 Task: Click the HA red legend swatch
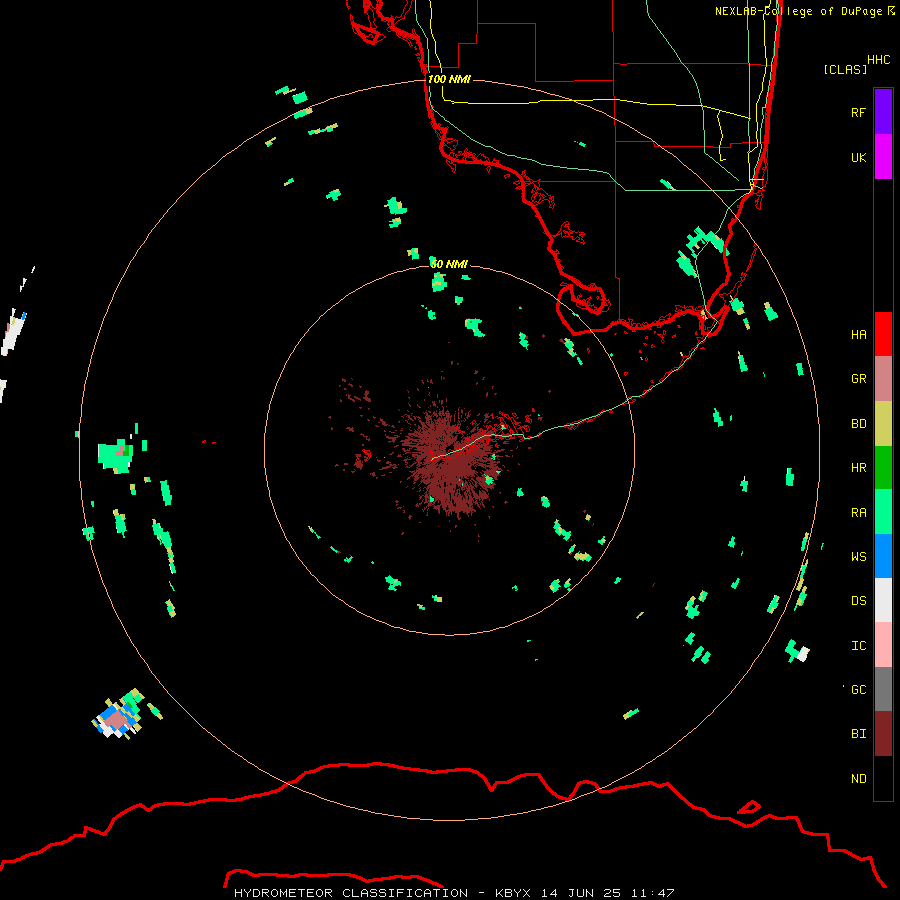point(883,334)
